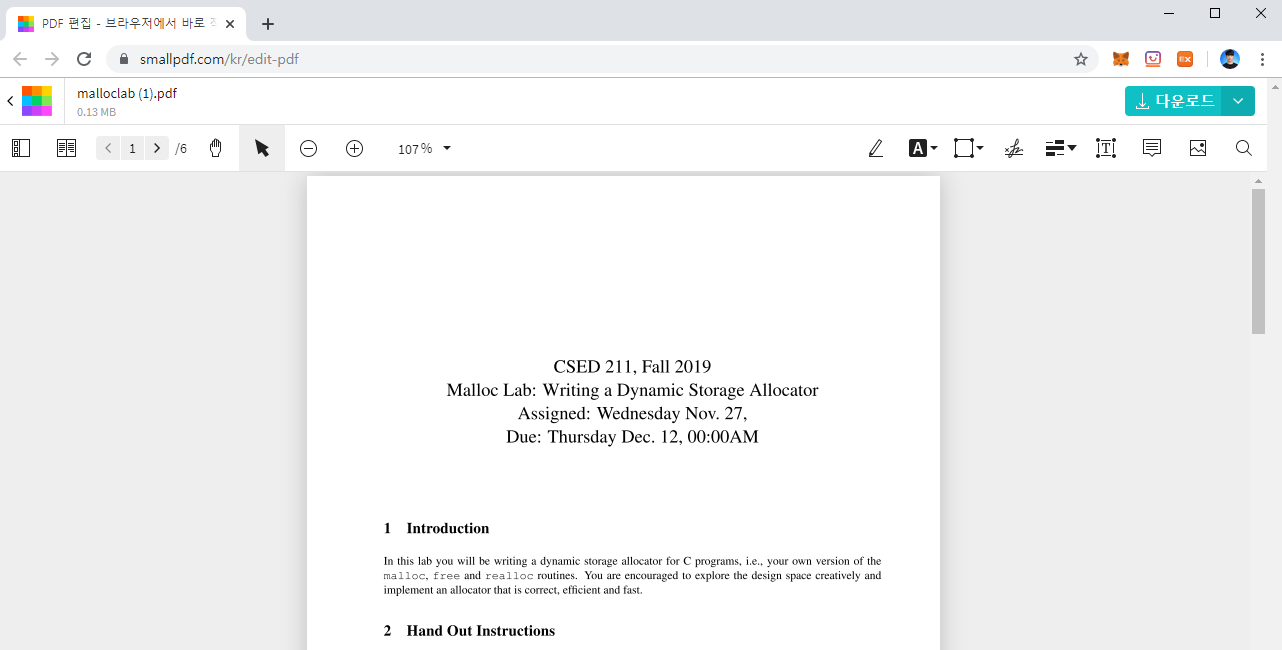The height and width of the screenshot is (650, 1282).
Task: Add a comment note
Action: 1152,148
